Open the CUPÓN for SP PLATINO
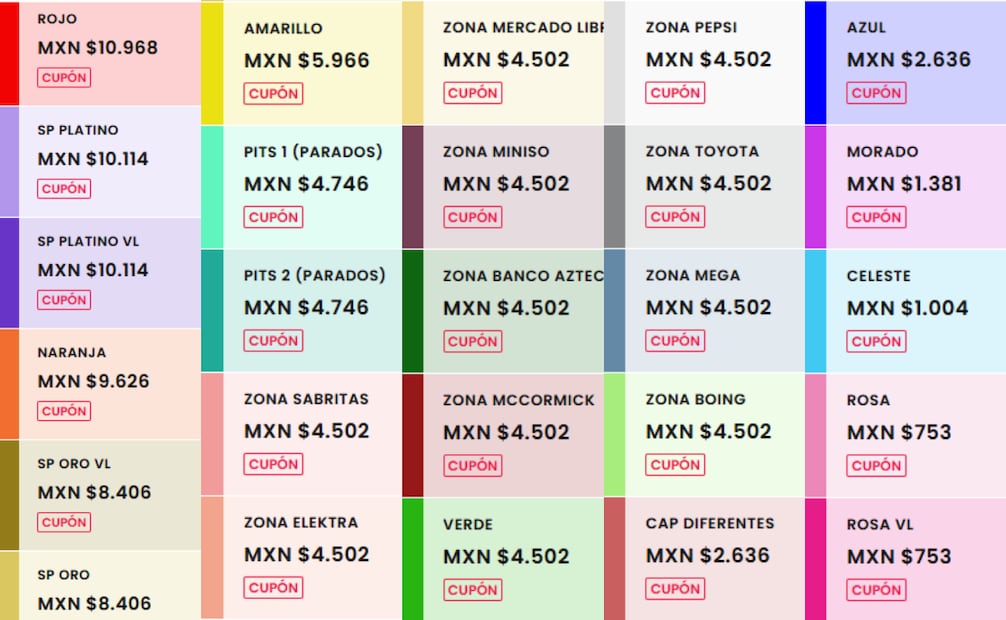The height and width of the screenshot is (620, 1006). (64, 188)
